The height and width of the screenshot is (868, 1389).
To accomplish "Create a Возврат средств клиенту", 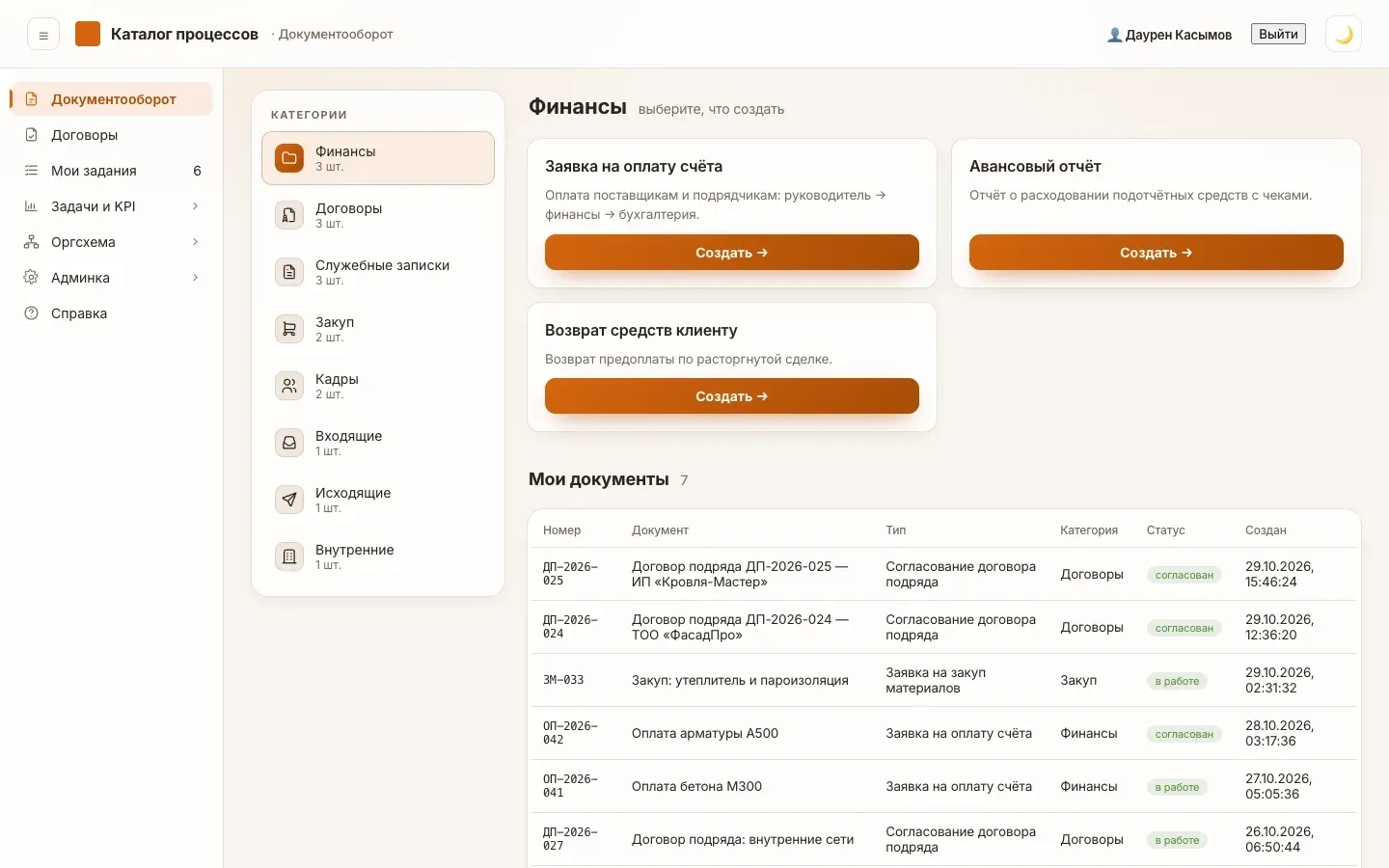I will pyautogui.click(x=732, y=396).
